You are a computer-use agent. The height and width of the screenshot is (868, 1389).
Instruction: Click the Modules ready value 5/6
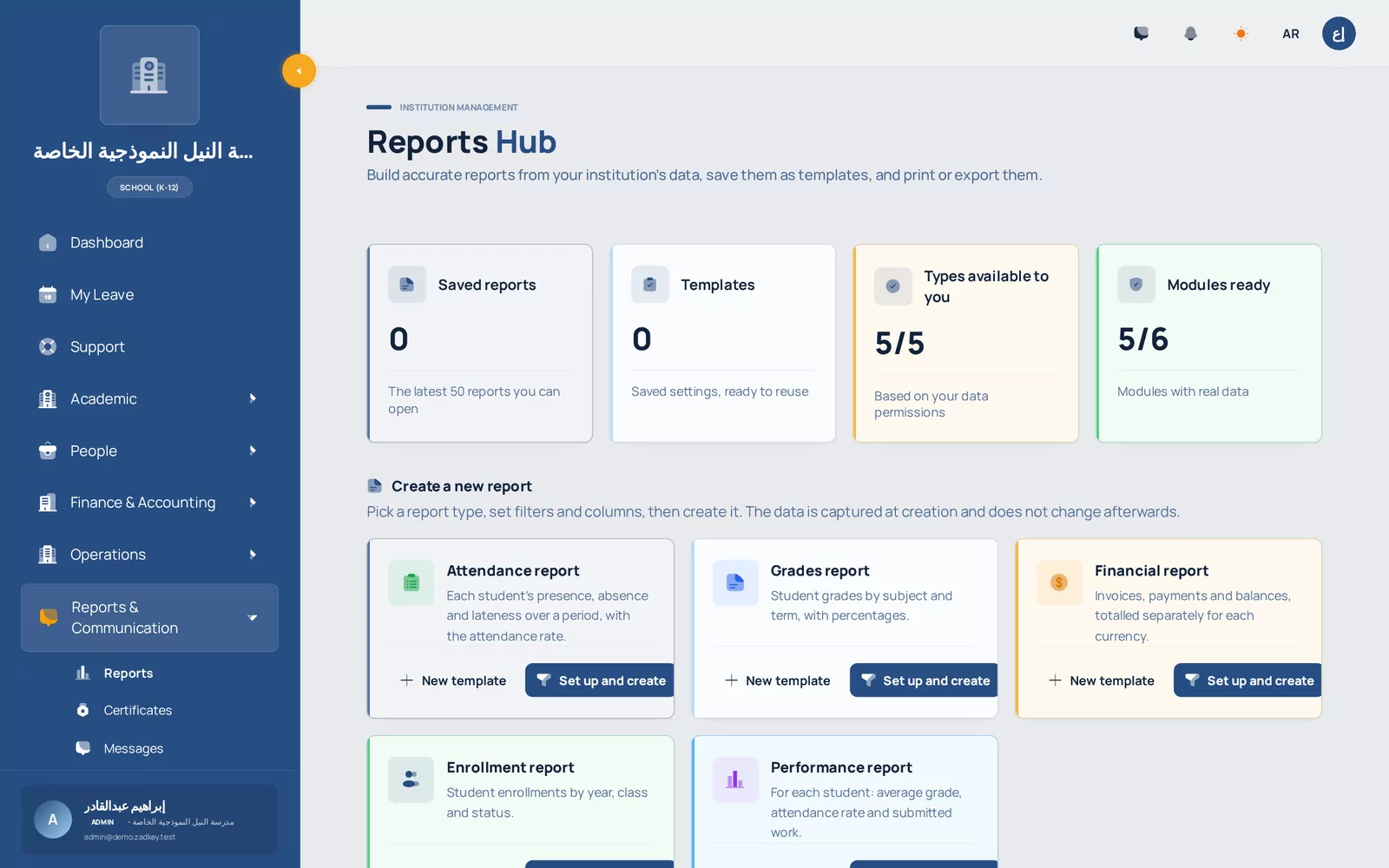pyautogui.click(x=1142, y=339)
